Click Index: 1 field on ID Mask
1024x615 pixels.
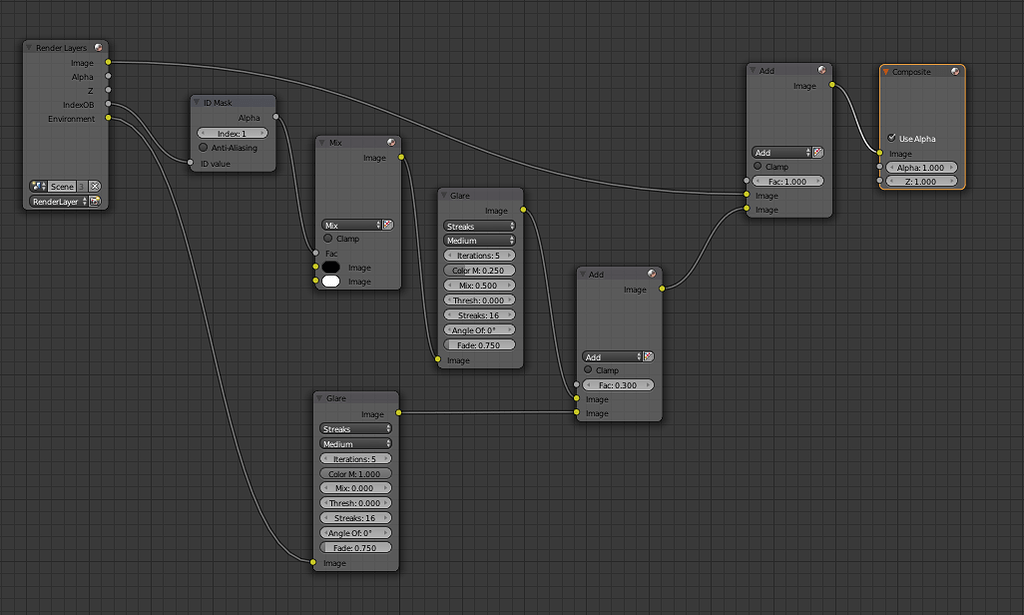point(232,133)
